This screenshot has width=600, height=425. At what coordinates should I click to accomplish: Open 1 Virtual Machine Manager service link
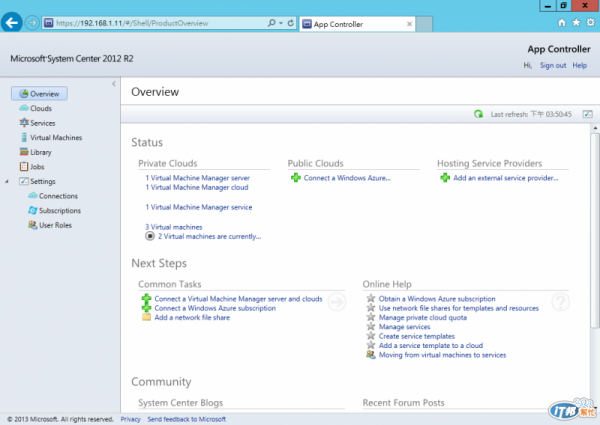pos(199,207)
